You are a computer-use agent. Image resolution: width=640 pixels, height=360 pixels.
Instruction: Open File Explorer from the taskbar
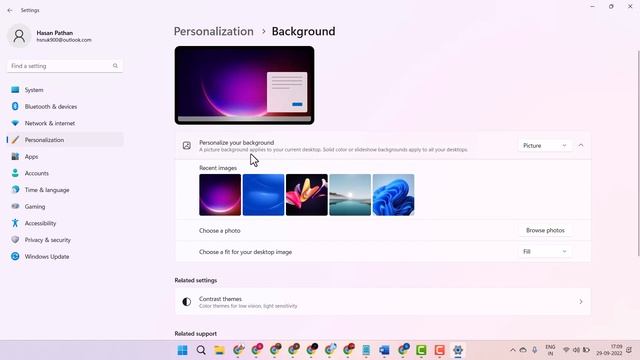(x=219, y=350)
